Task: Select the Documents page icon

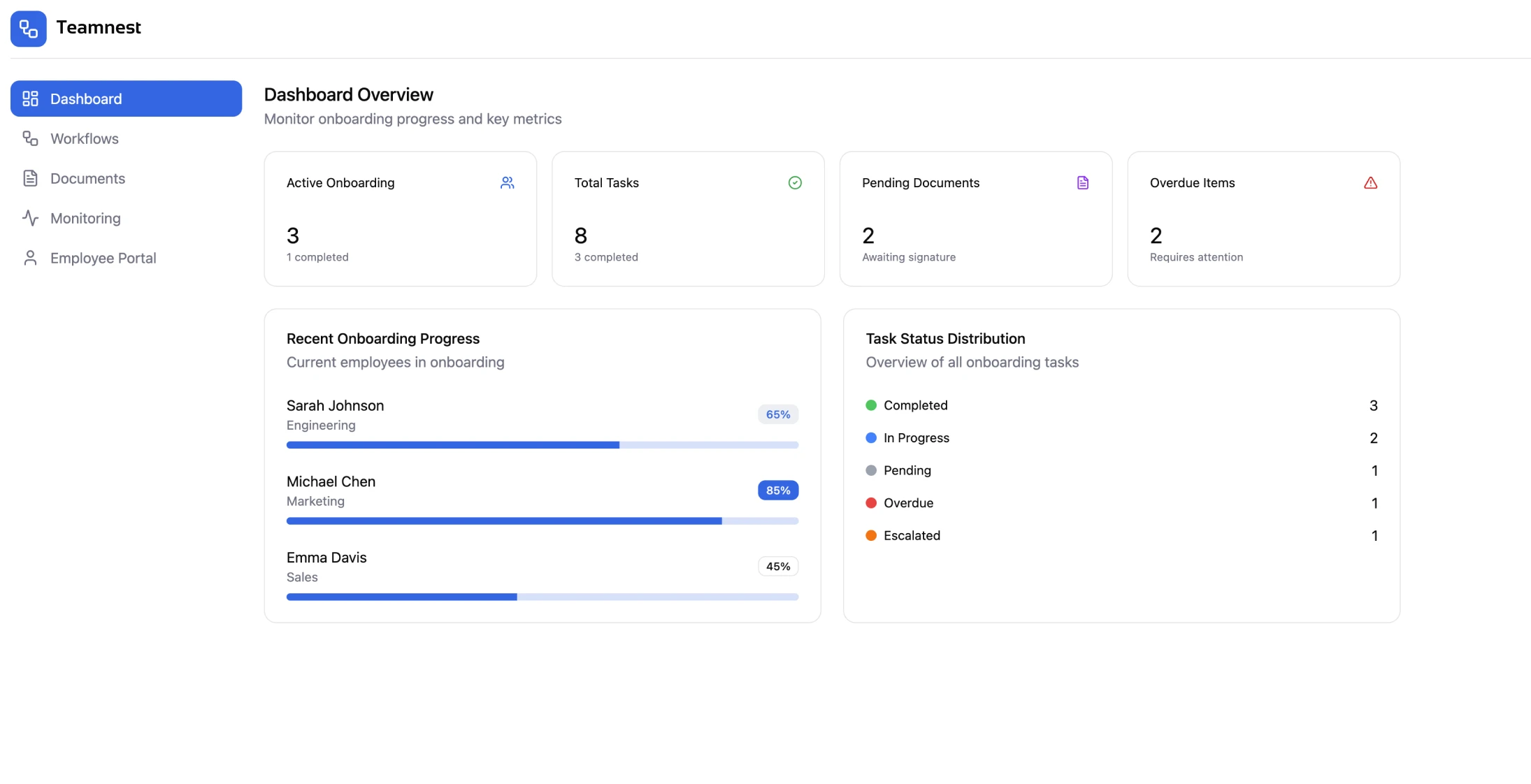Action: tap(30, 178)
